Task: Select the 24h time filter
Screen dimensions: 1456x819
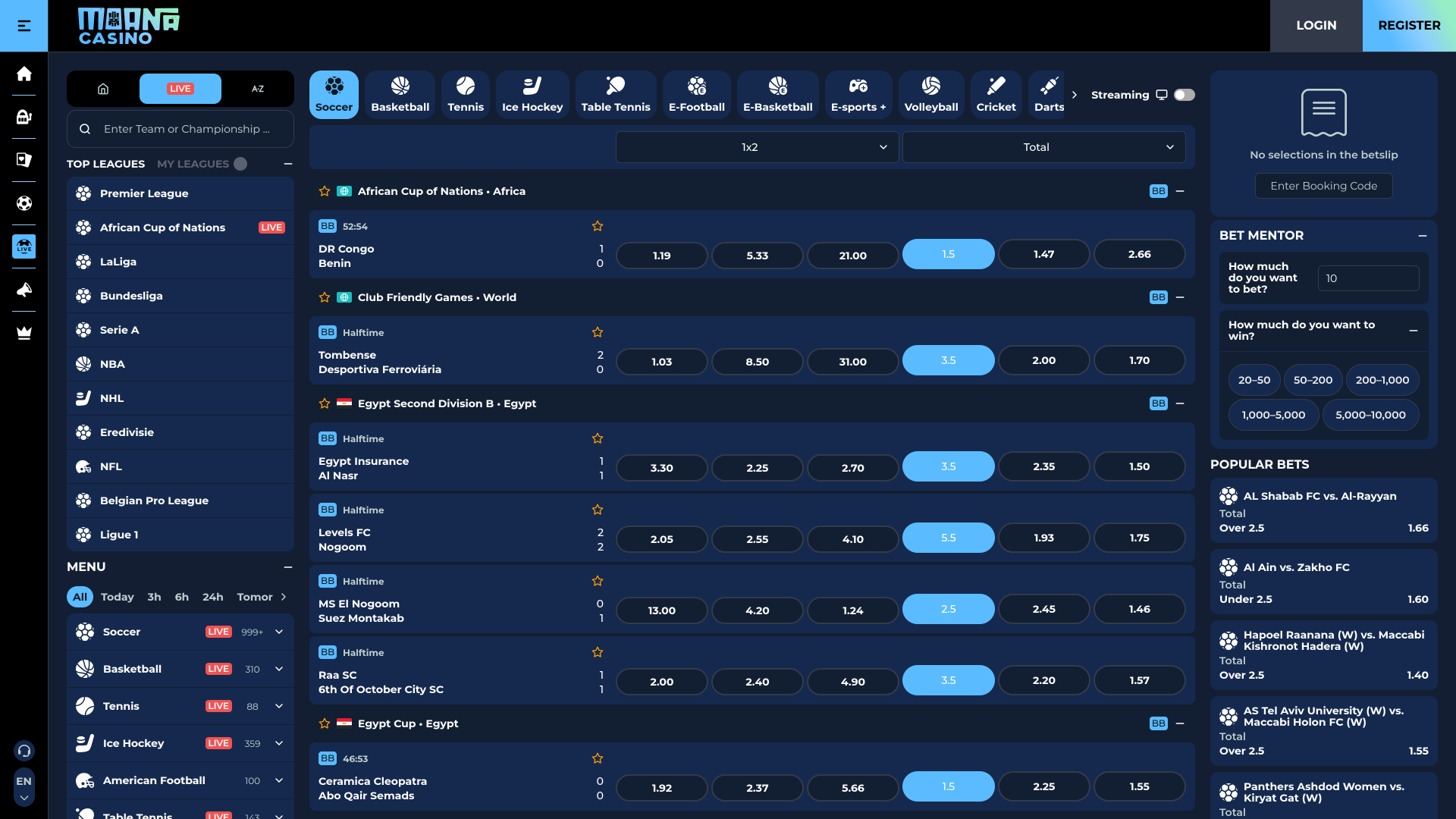Action: [x=212, y=597]
